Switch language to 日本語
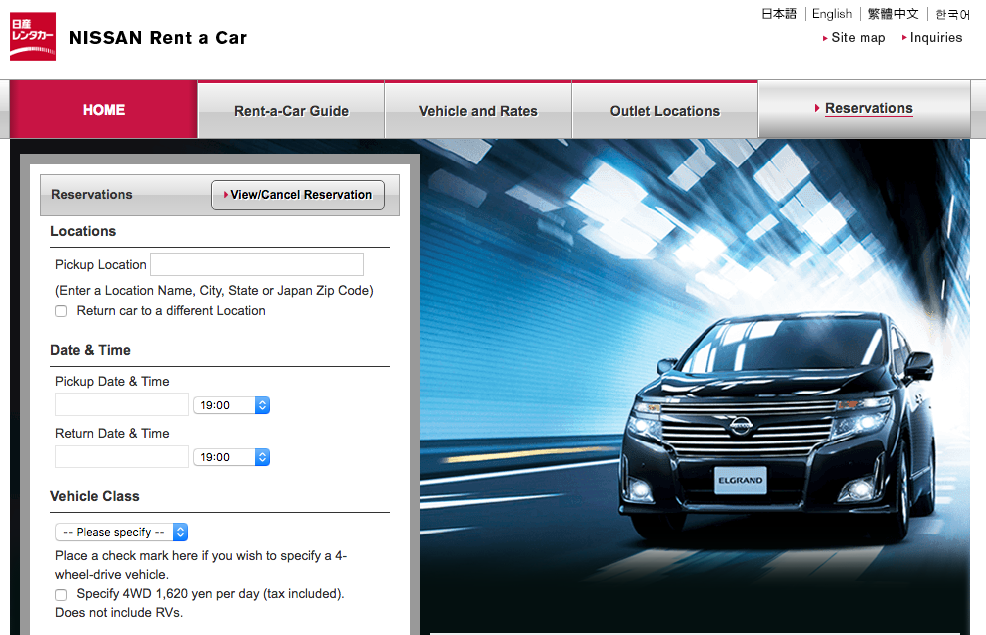The width and height of the screenshot is (986, 635). [778, 14]
